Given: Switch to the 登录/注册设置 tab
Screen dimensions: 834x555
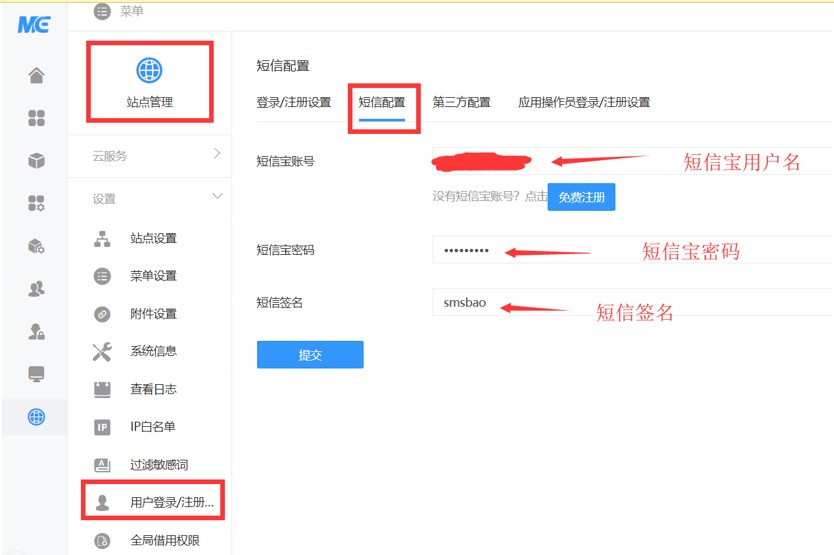Looking at the screenshot, I should (293, 102).
